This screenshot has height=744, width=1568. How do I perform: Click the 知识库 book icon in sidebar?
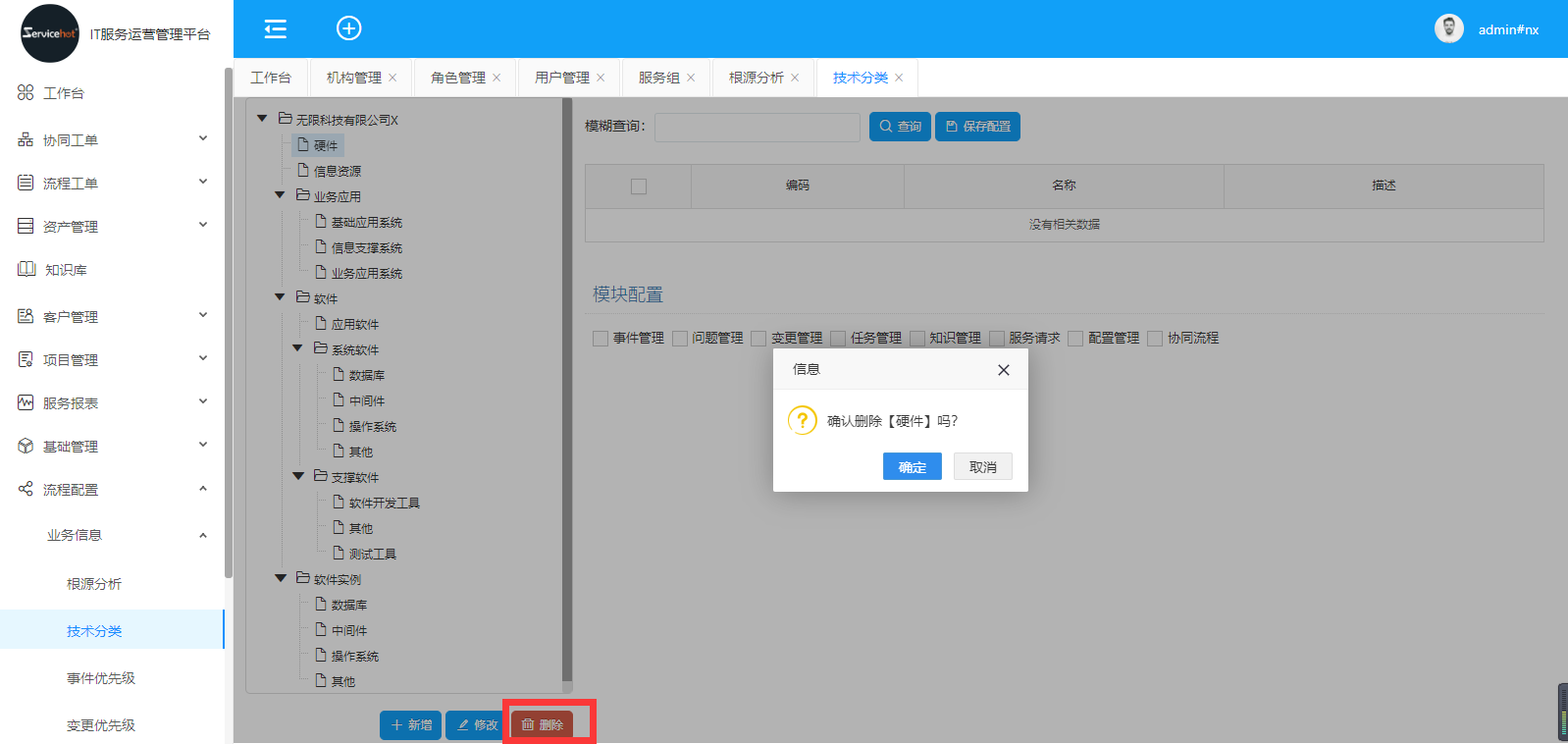pos(26,270)
